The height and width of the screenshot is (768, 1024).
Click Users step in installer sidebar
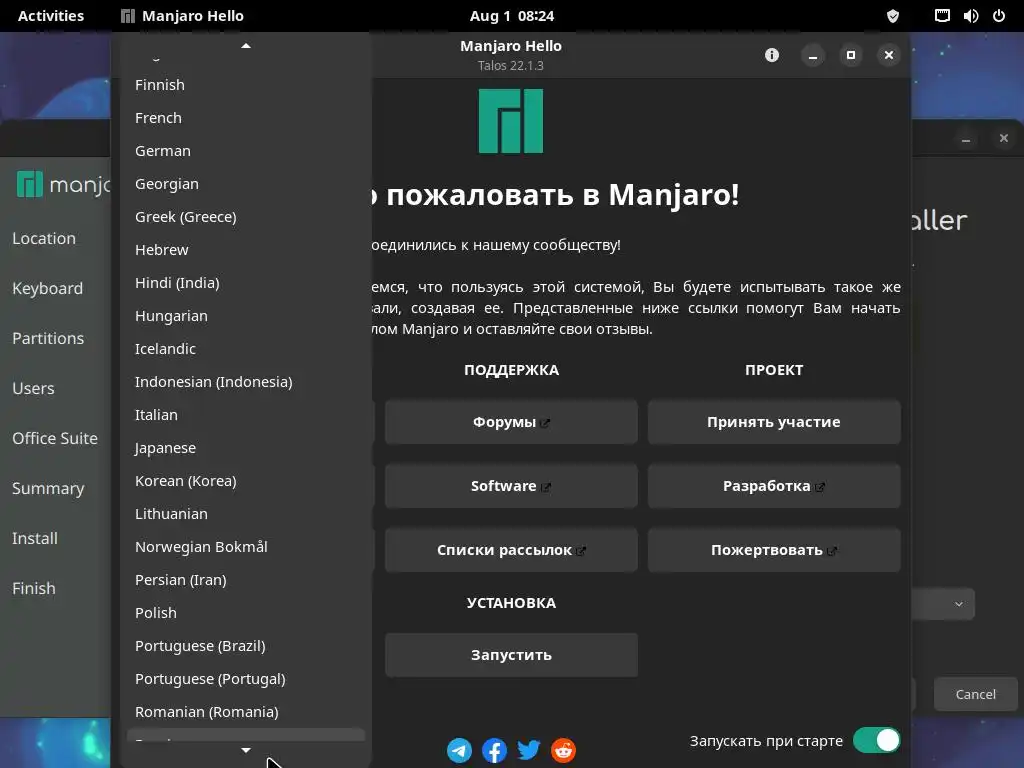click(x=33, y=388)
